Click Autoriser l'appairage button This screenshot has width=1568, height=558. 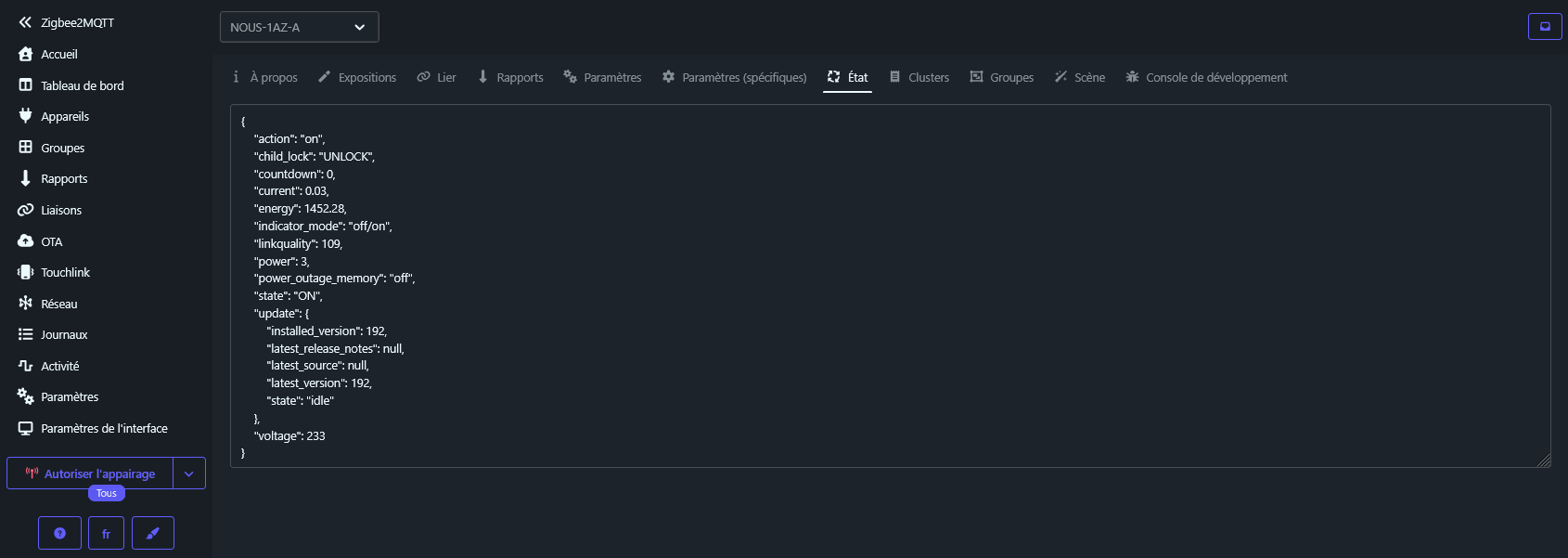click(90, 474)
